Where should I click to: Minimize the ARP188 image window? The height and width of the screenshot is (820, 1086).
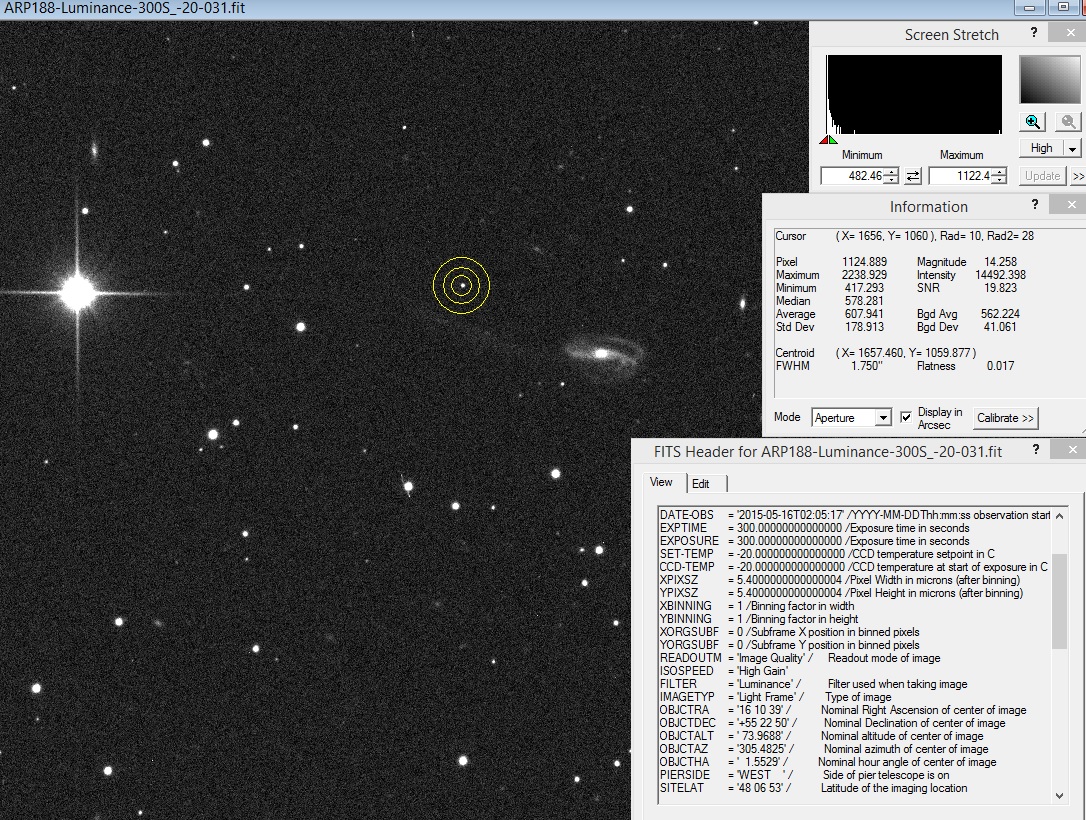tap(1030, 8)
